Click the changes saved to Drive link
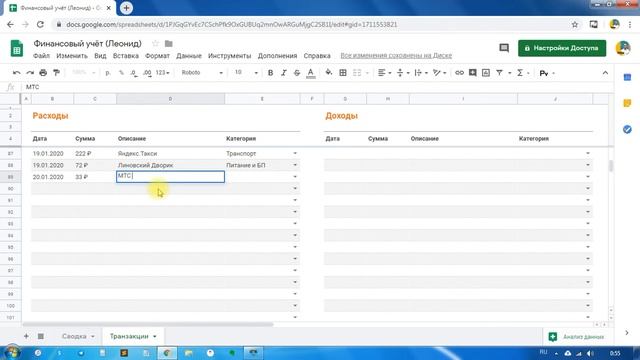This screenshot has width=640, height=360. tap(396, 56)
